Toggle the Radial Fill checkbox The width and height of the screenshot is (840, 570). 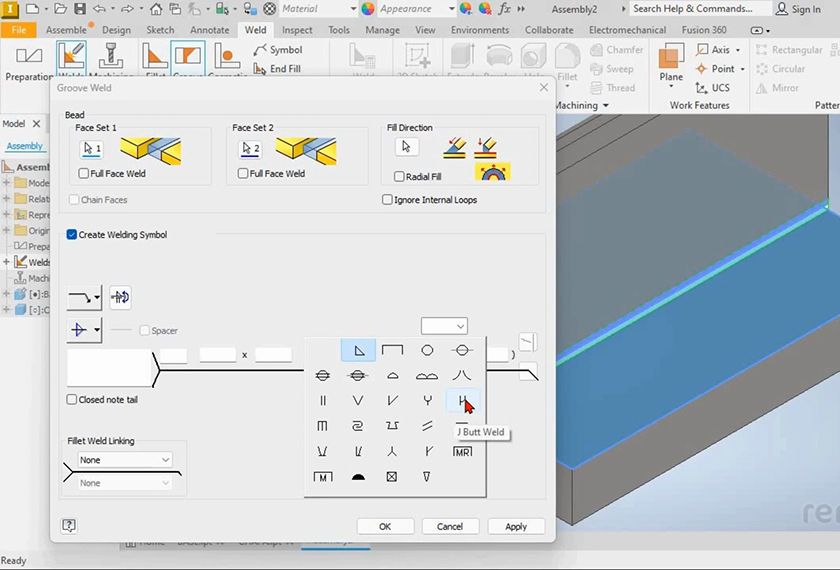pos(399,177)
